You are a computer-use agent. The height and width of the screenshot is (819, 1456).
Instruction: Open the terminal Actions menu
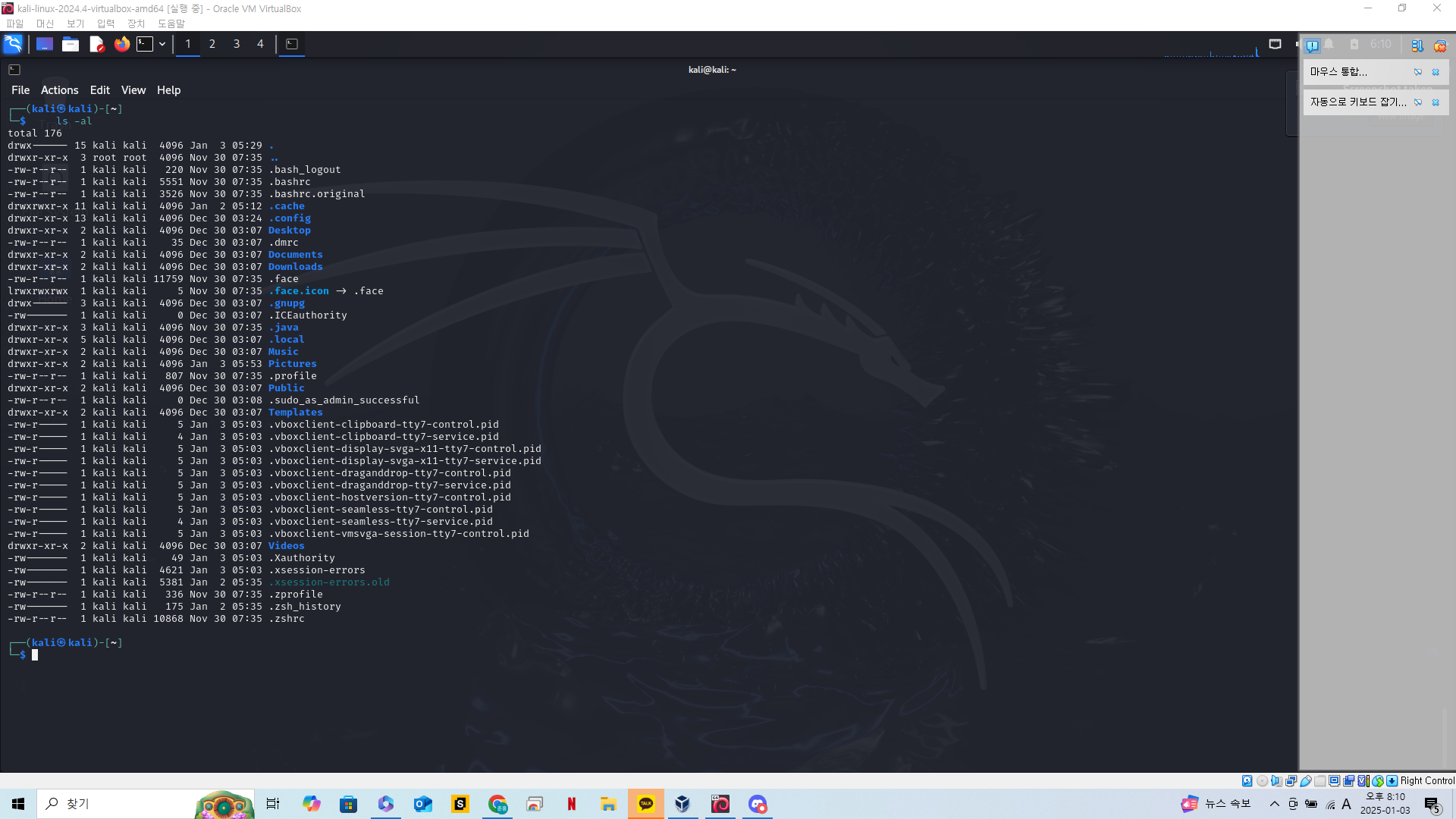(59, 90)
